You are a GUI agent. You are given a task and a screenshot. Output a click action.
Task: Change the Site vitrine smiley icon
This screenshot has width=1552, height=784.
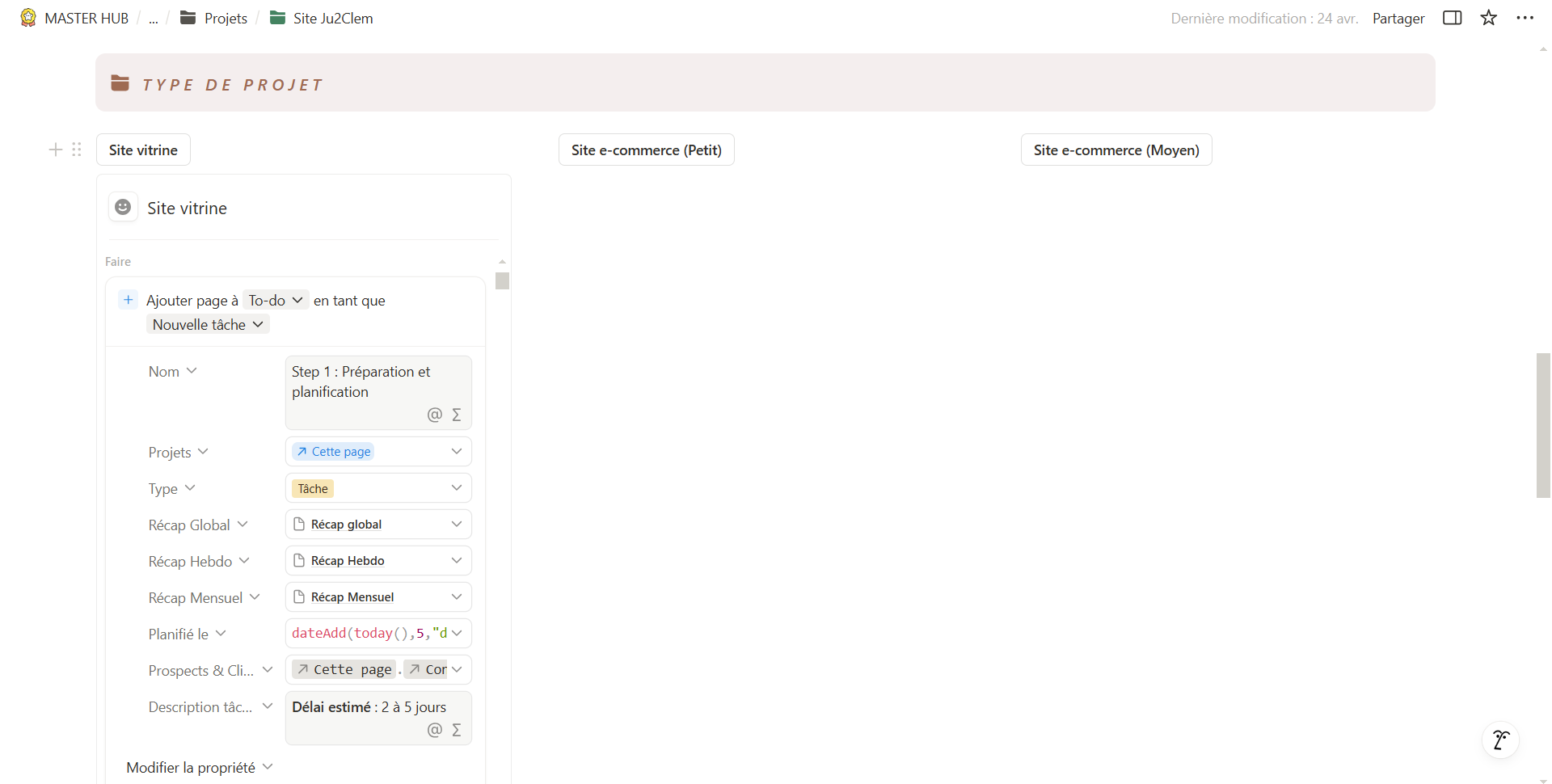tap(123, 207)
